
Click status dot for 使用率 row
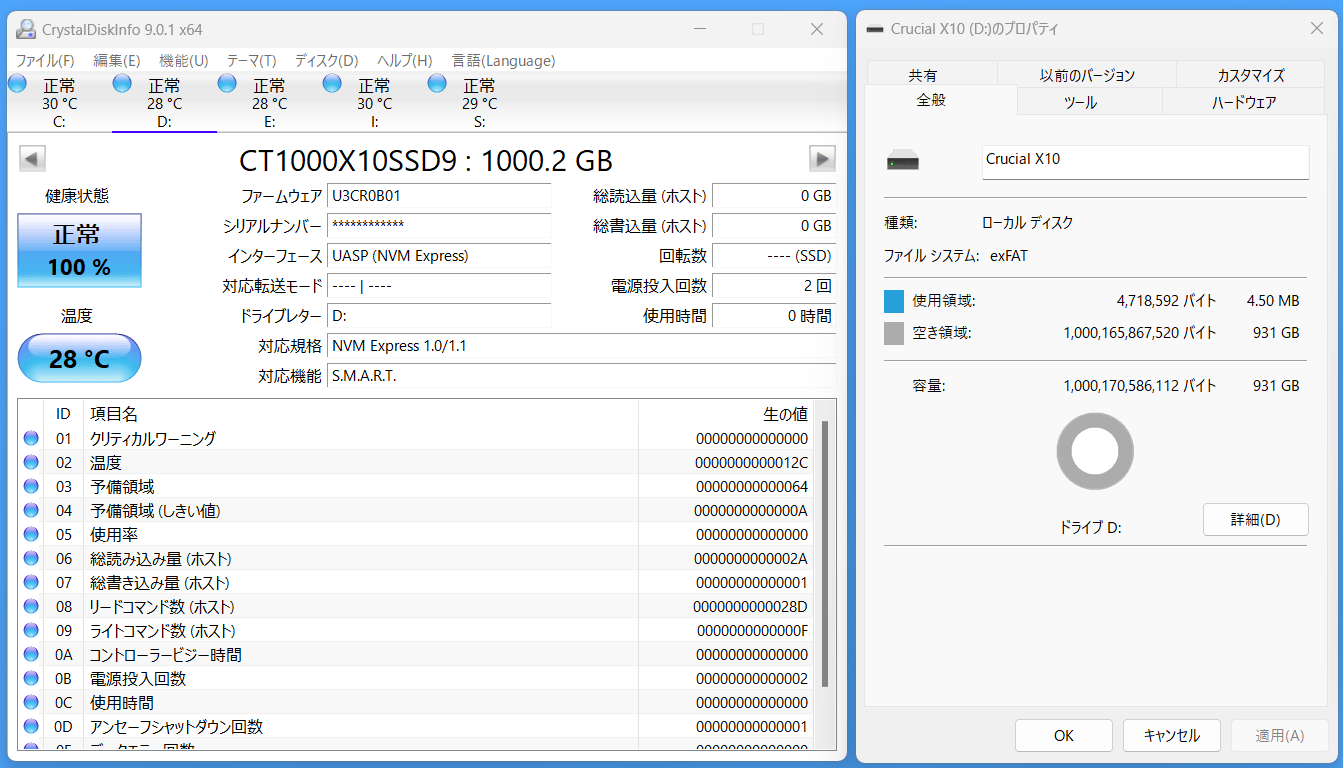tap(31, 534)
